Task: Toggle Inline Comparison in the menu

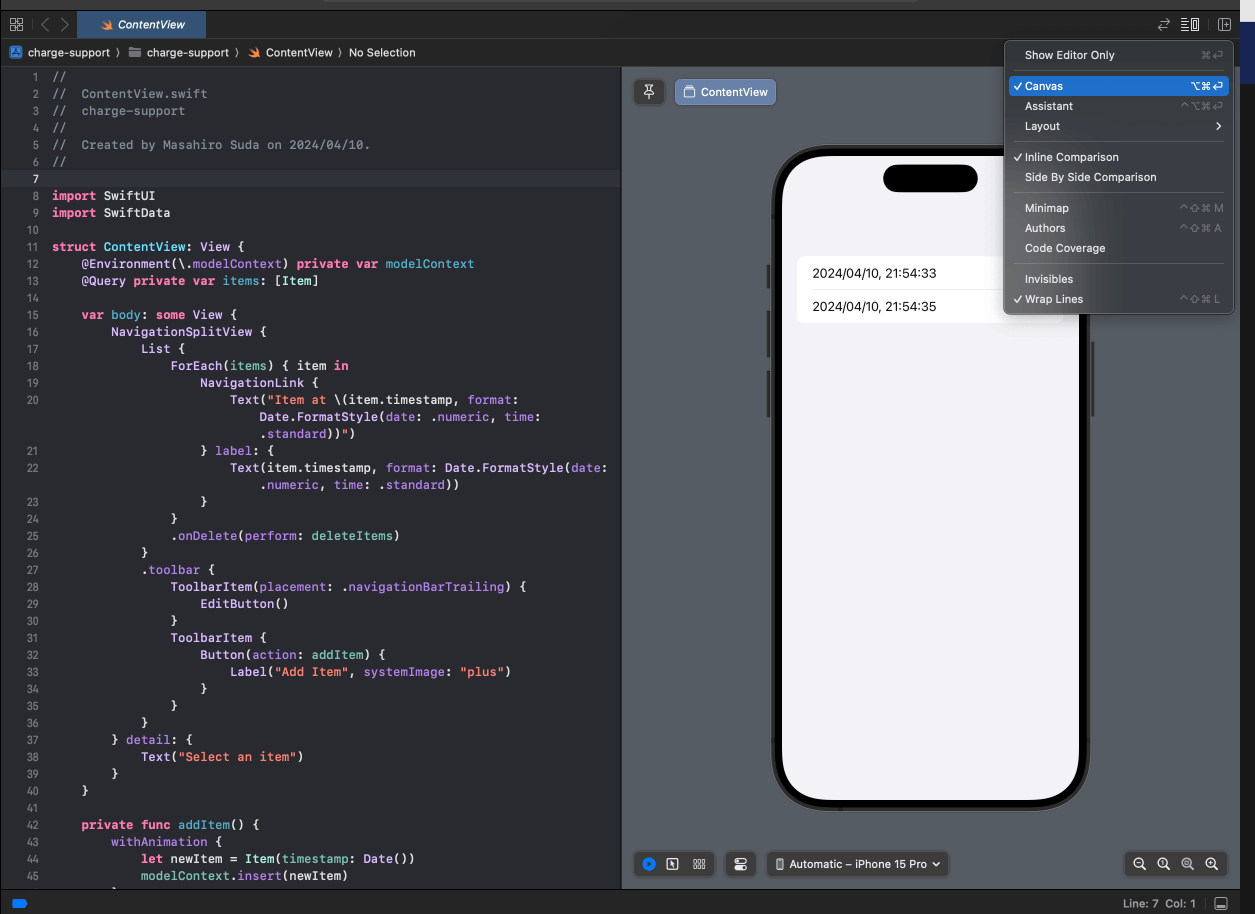Action: [1119, 157]
